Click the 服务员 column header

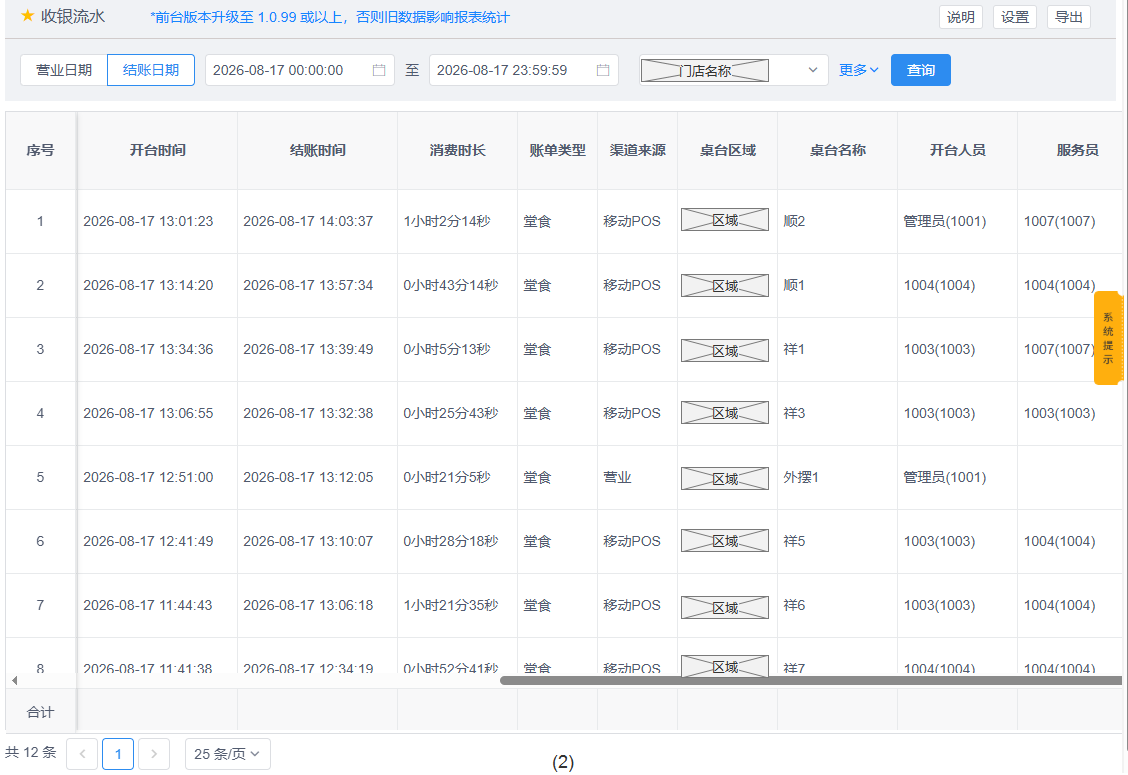point(1077,150)
